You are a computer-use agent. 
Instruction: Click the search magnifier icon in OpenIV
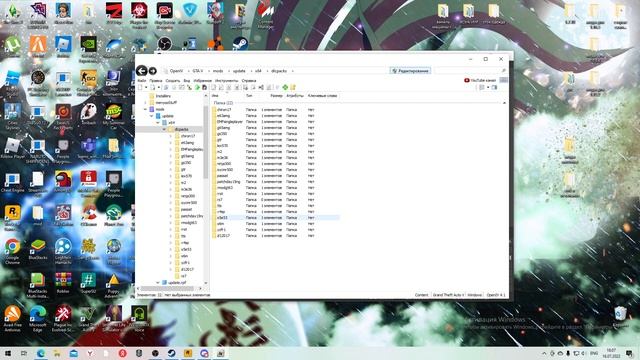tap(503, 71)
